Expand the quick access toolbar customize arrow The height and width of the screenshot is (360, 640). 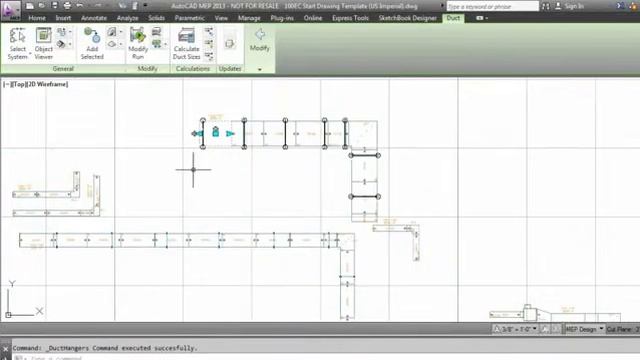point(145,6)
